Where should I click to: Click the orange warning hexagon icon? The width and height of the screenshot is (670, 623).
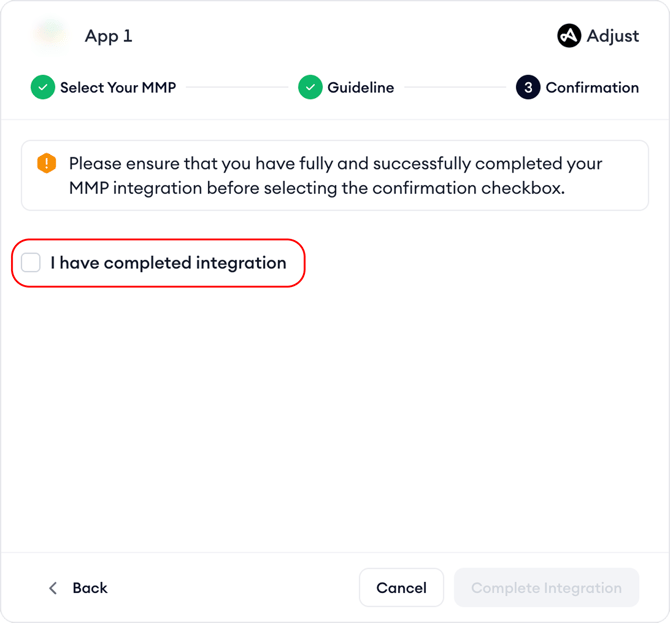tap(46, 164)
